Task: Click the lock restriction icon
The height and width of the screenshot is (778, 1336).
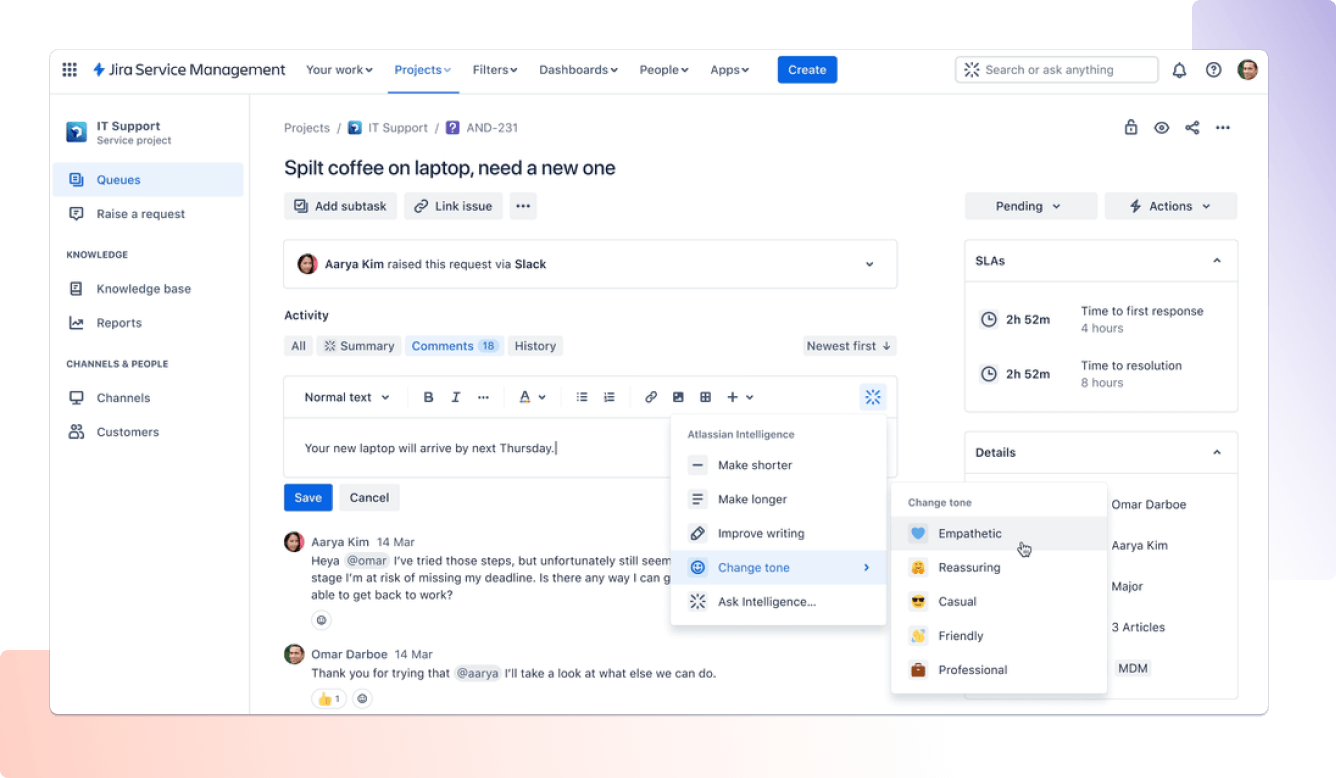Action: point(1131,128)
